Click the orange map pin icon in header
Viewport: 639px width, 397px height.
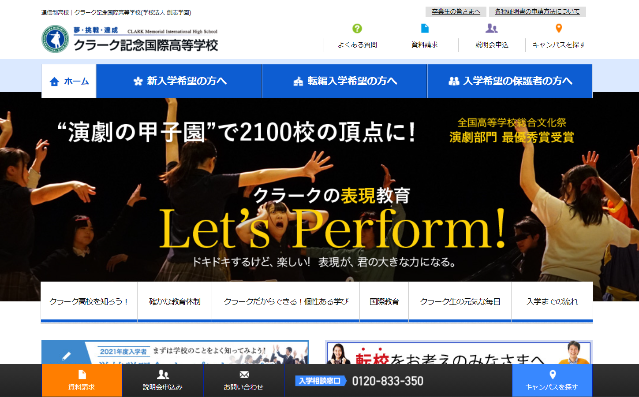(559, 29)
